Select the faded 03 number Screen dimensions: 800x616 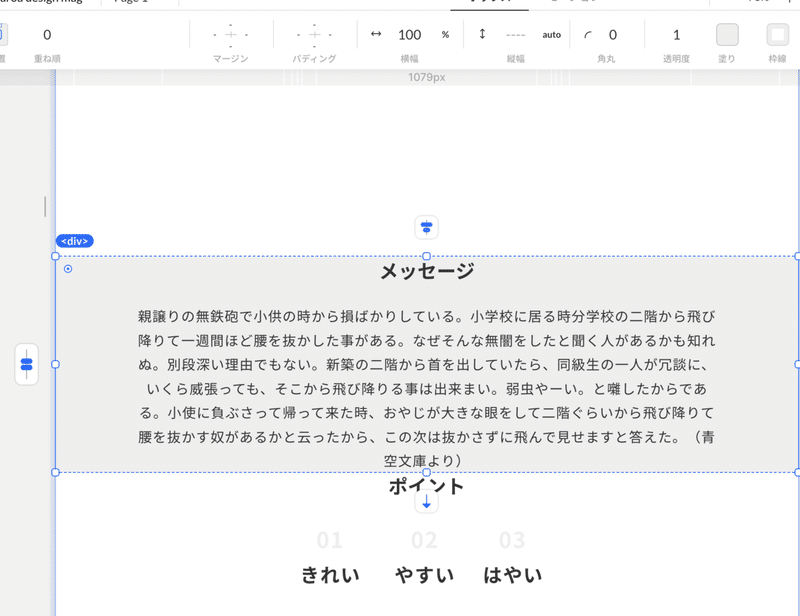click(512, 540)
